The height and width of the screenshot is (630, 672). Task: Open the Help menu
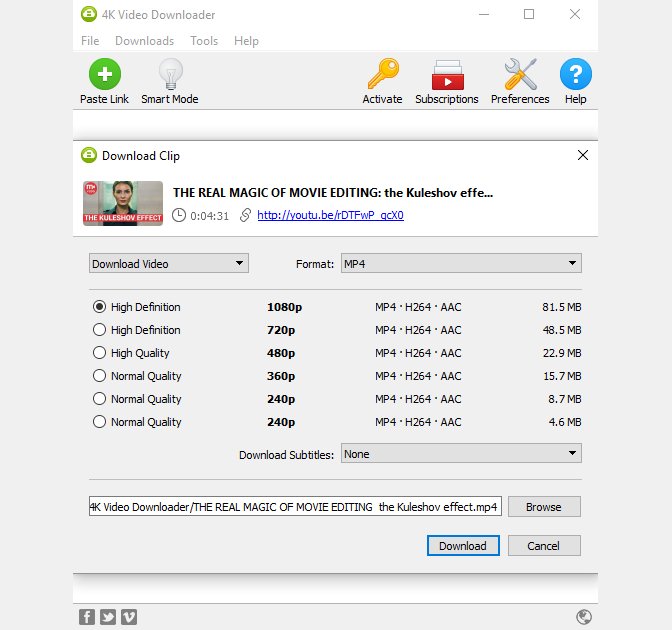pos(246,41)
